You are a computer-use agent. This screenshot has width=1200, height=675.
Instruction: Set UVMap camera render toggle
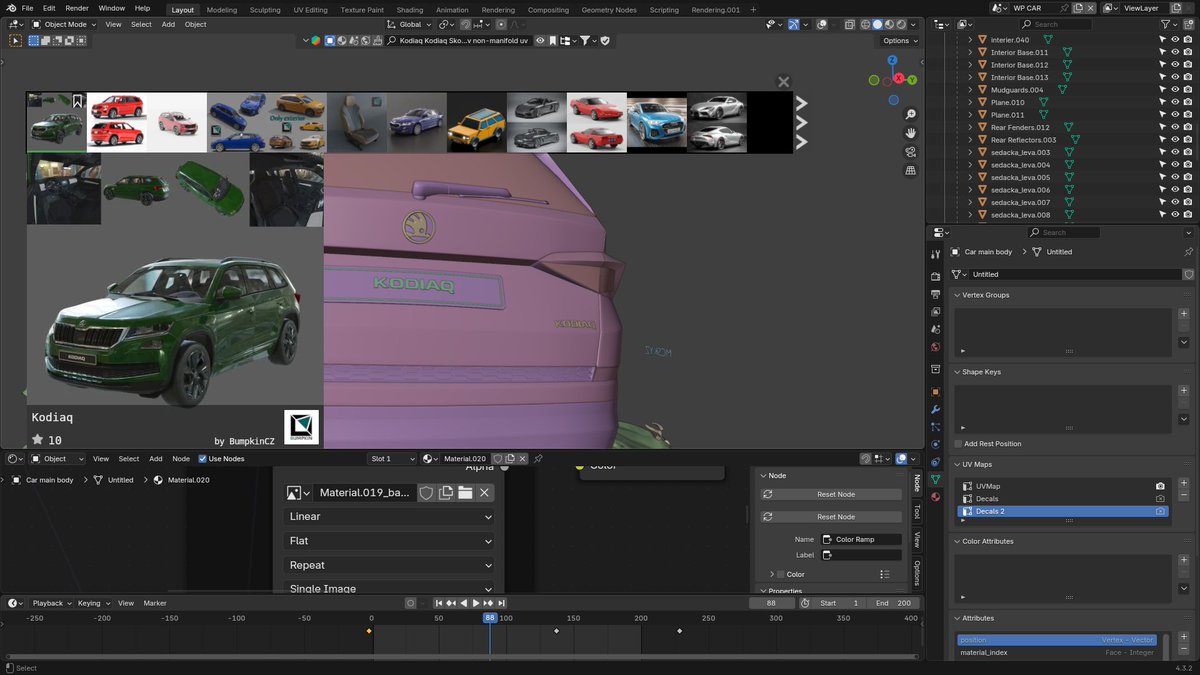click(x=1160, y=486)
